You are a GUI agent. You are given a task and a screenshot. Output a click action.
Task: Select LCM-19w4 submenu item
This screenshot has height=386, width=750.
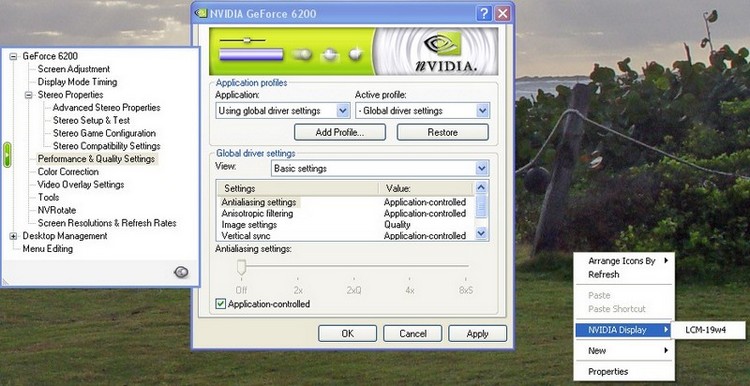[709, 330]
